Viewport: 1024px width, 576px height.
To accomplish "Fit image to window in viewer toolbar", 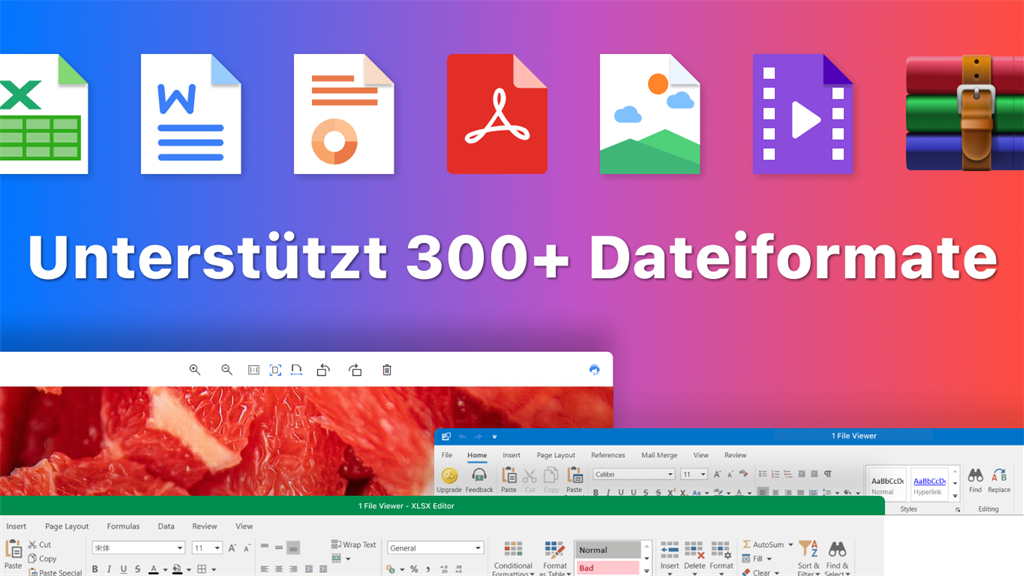I will click(275, 370).
